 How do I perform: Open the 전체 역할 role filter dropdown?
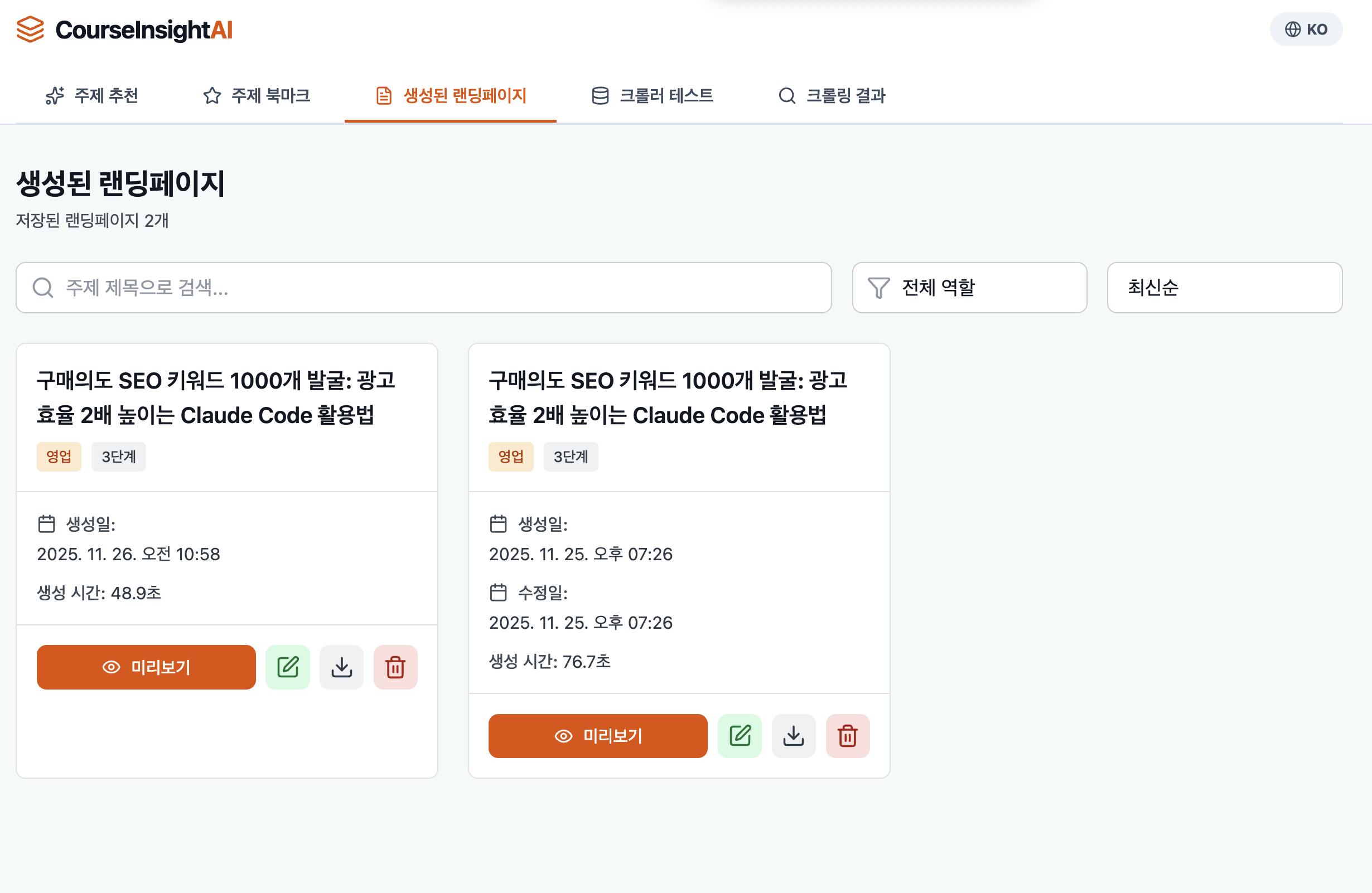pos(970,288)
